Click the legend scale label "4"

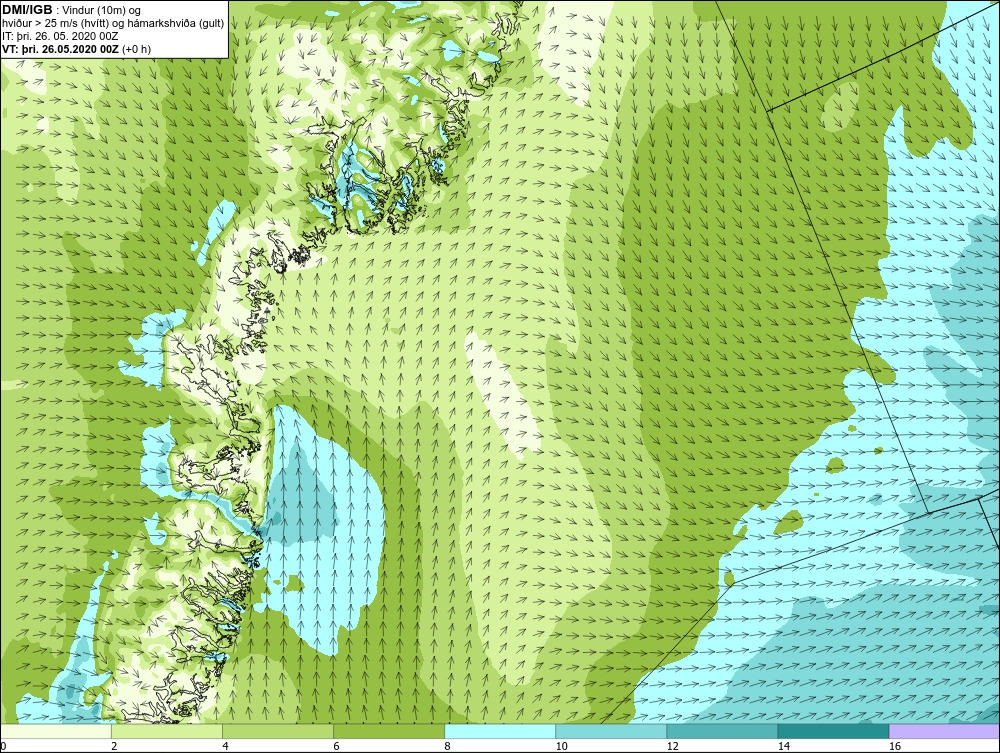(225, 746)
